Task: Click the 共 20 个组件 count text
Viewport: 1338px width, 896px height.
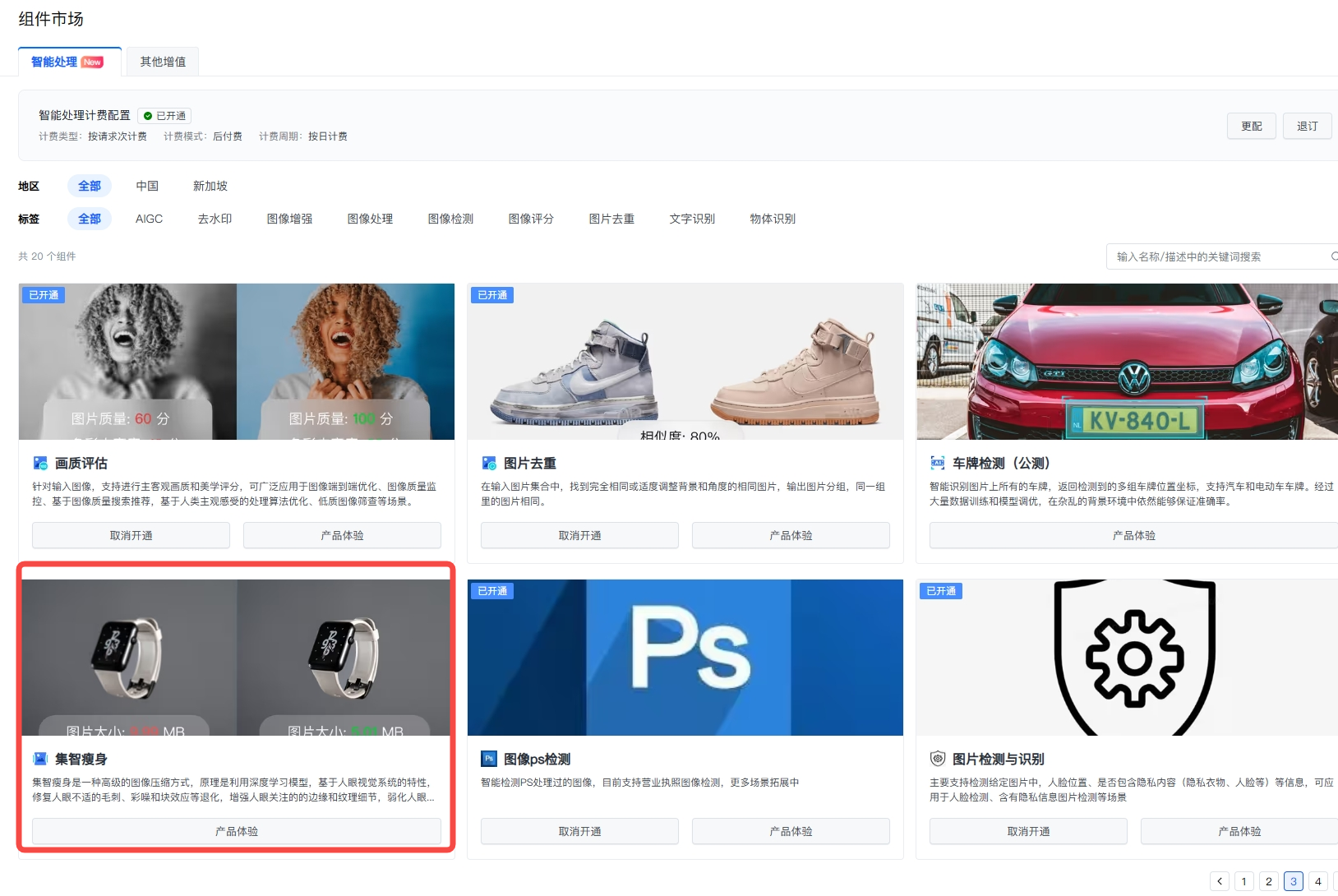Action: [x=47, y=256]
